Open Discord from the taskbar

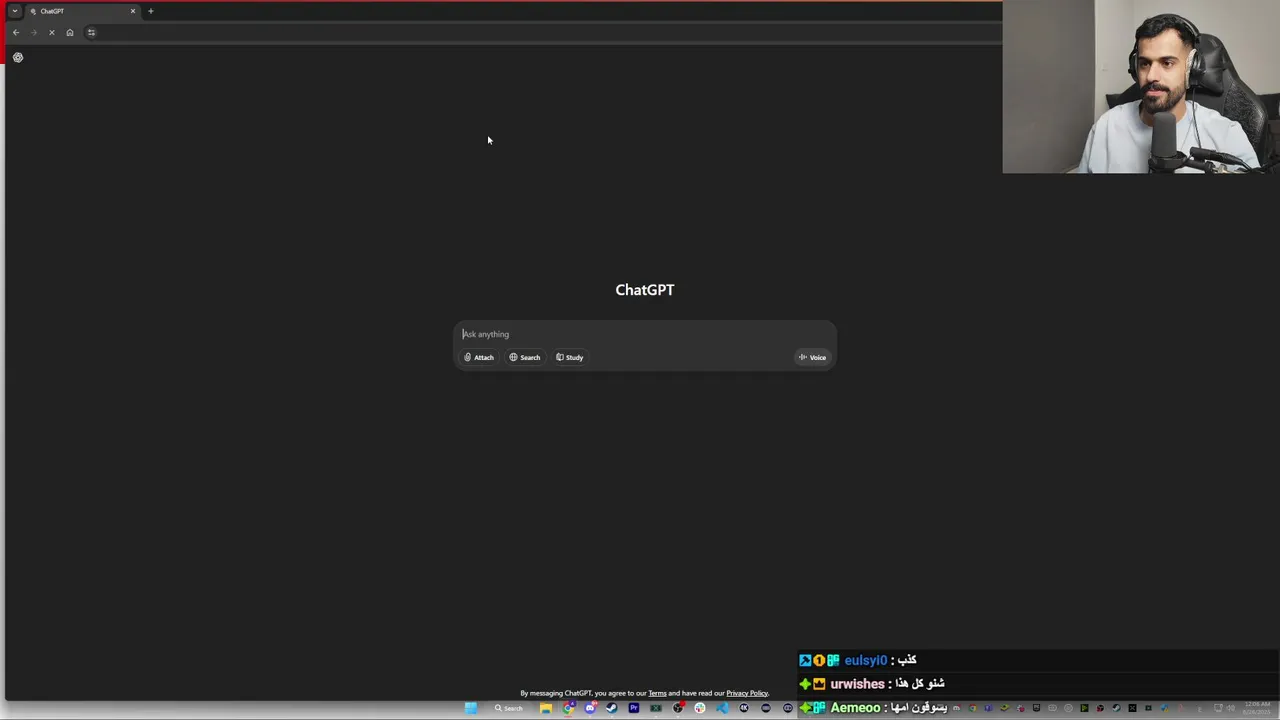pyautogui.click(x=590, y=708)
